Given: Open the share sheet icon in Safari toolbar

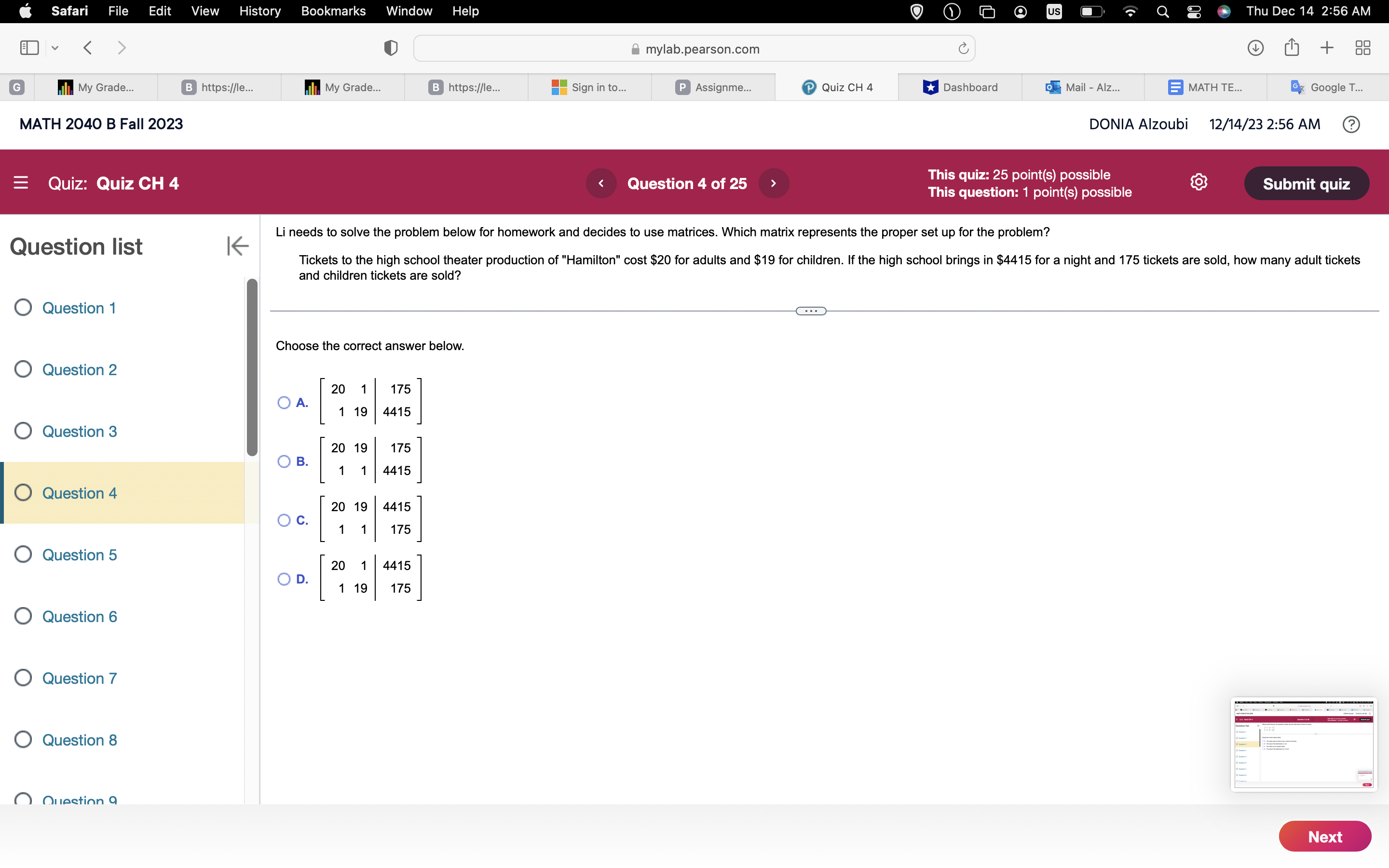Looking at the screenshot, I should click(x=1291, y=48).
